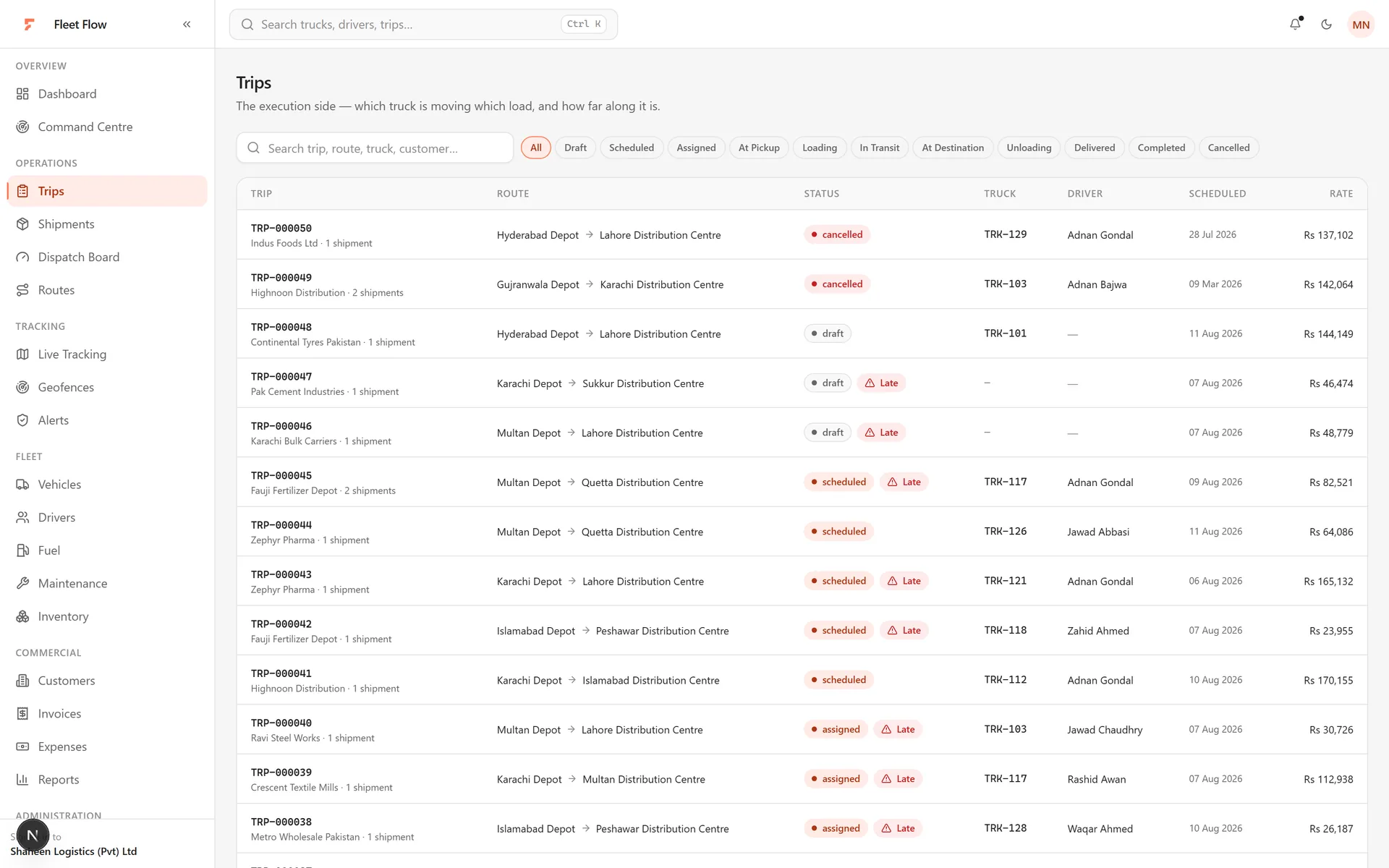Image resolution: width=1389 pixels, height=868 pixels.
Task: Click the Vehicles truck icon
Action: tap(23, 485)
